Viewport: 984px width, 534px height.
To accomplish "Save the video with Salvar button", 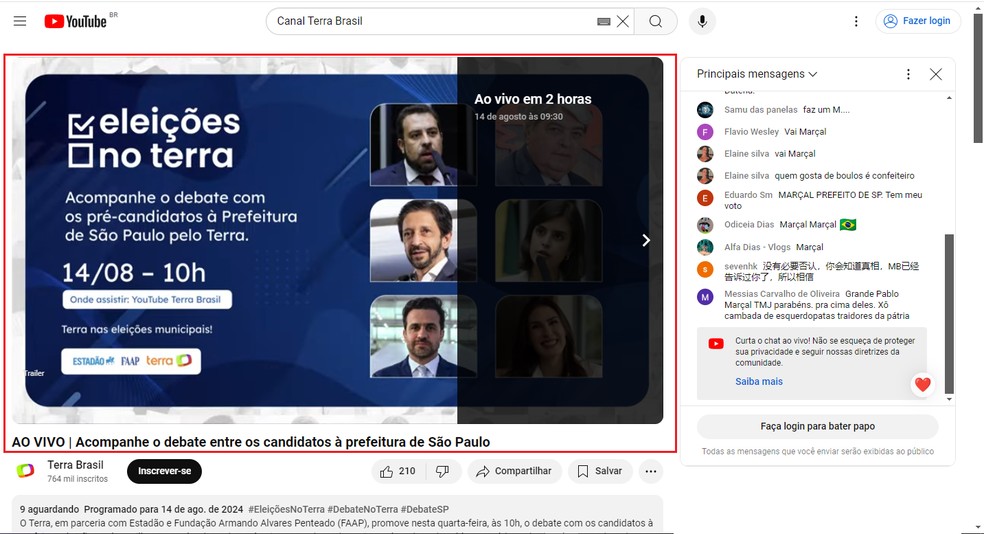I will pyautogui.click(x=600, y=471).
